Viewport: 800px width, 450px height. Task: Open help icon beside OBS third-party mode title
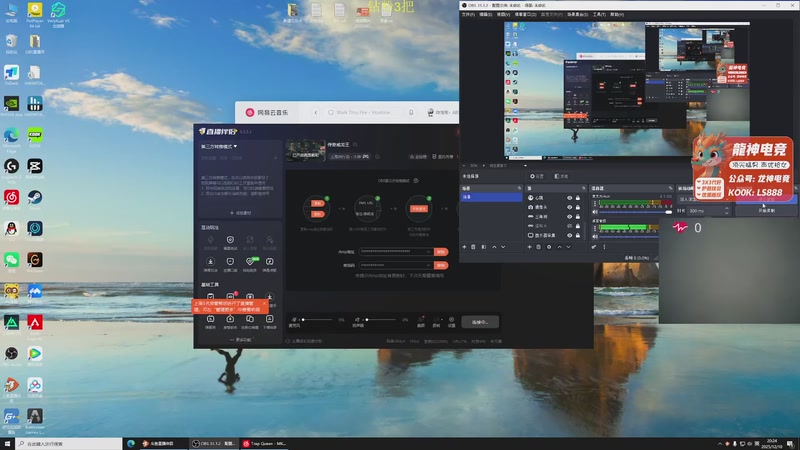(416, 181)
